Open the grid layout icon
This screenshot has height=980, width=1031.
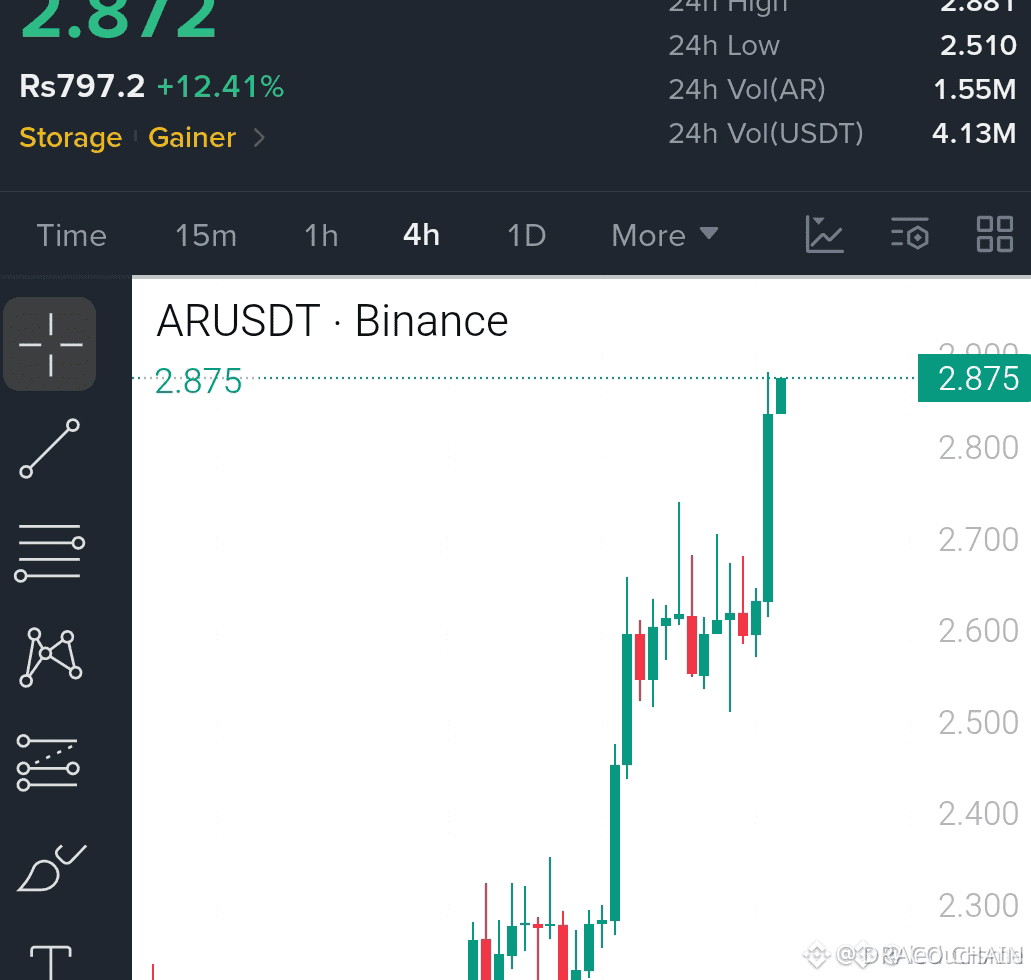994,234
